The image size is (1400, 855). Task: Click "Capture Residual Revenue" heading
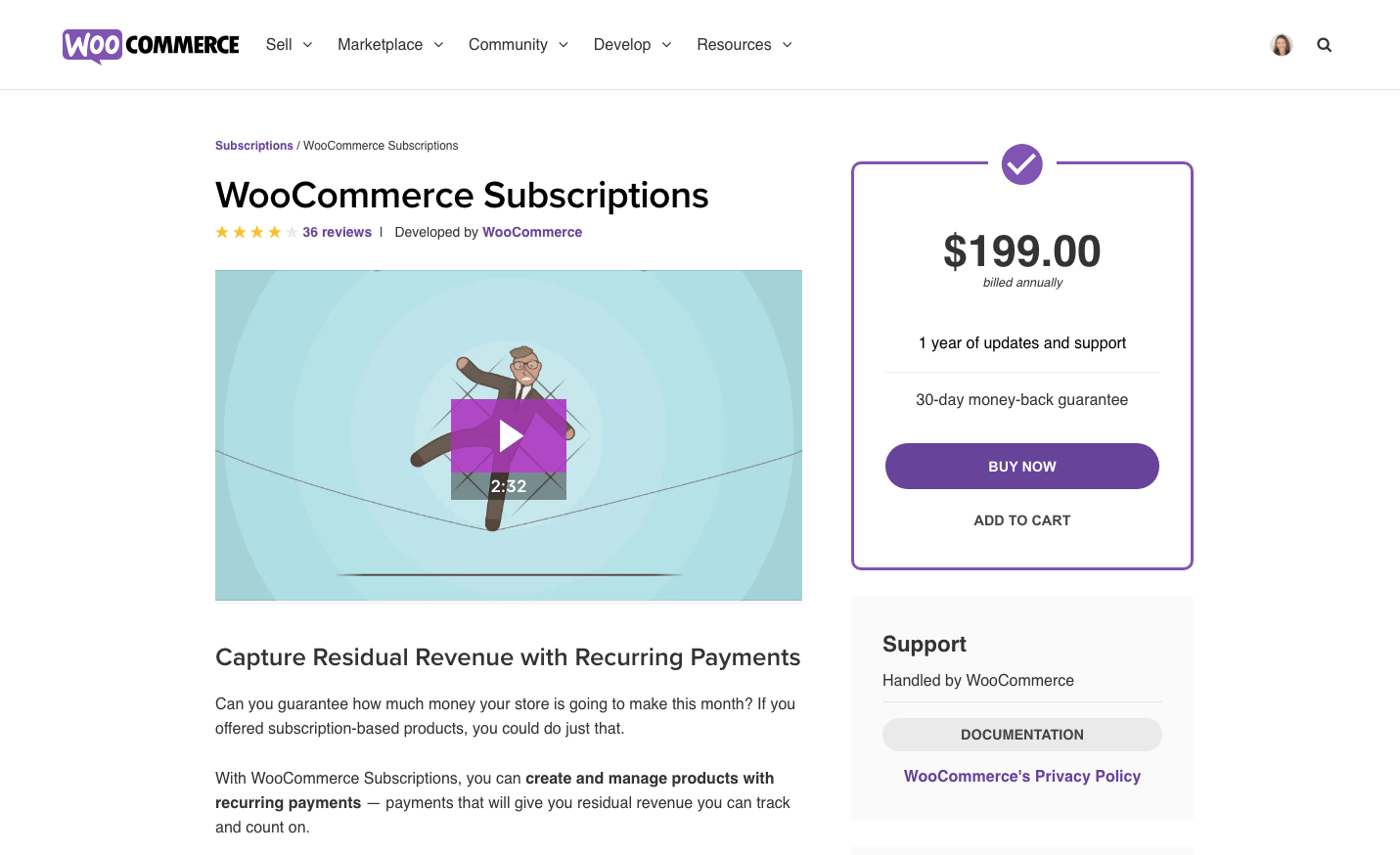click(x=508, y=657)
